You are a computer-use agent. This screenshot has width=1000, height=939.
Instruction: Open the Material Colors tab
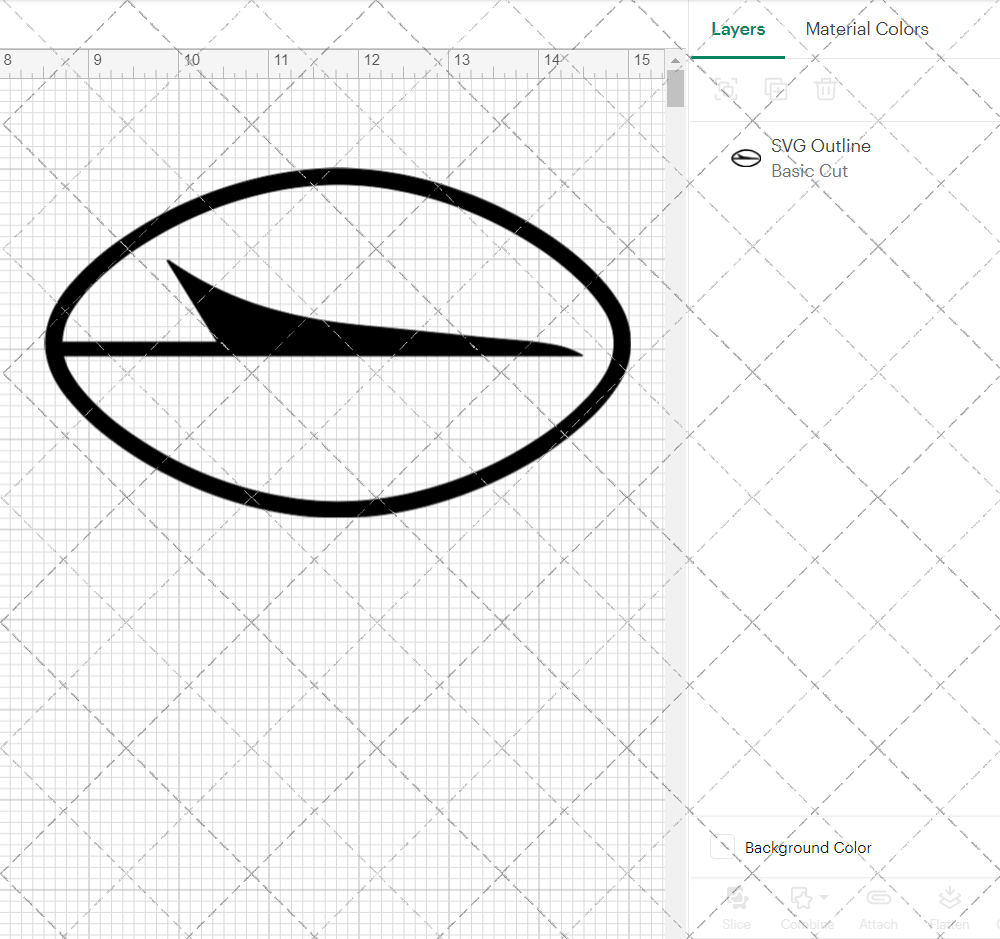click(x=867, y=29)
